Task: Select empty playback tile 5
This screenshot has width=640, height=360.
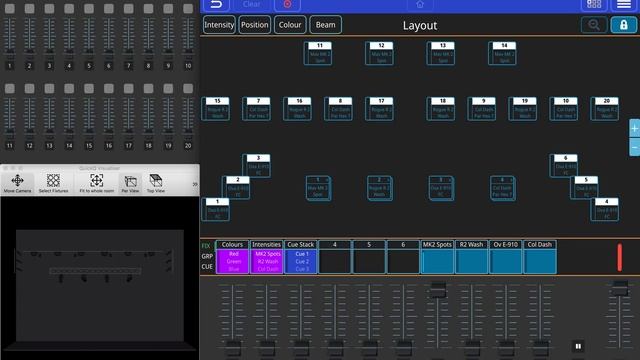Action: coord(369,257)
